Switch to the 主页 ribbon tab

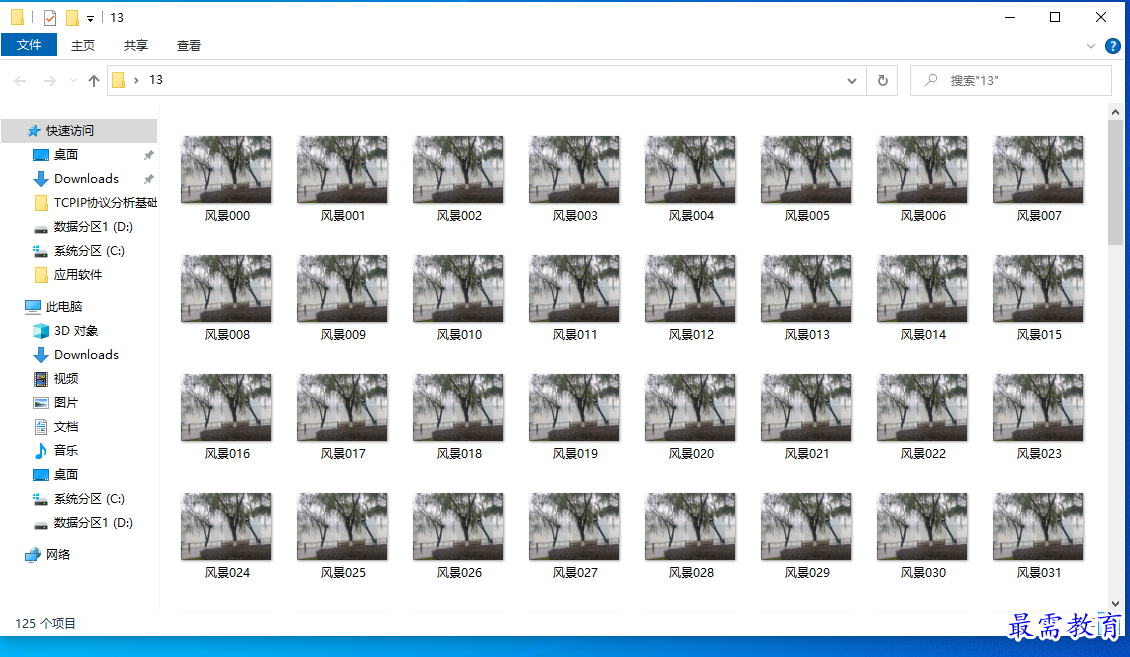click(x=83, y=45)
